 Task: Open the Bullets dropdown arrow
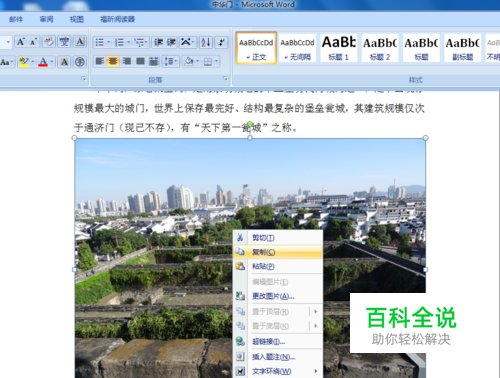109,42
